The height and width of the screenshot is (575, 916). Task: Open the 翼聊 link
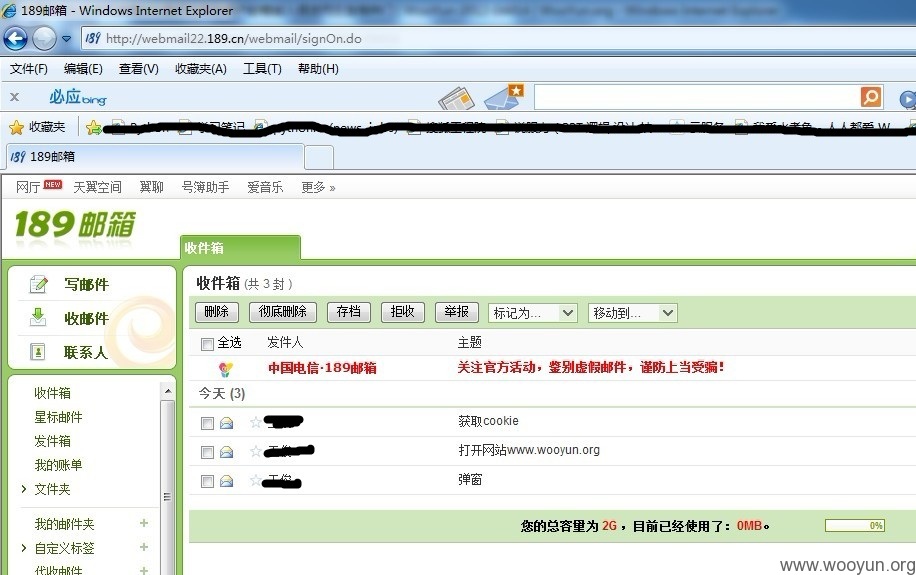tap(151, 187)
